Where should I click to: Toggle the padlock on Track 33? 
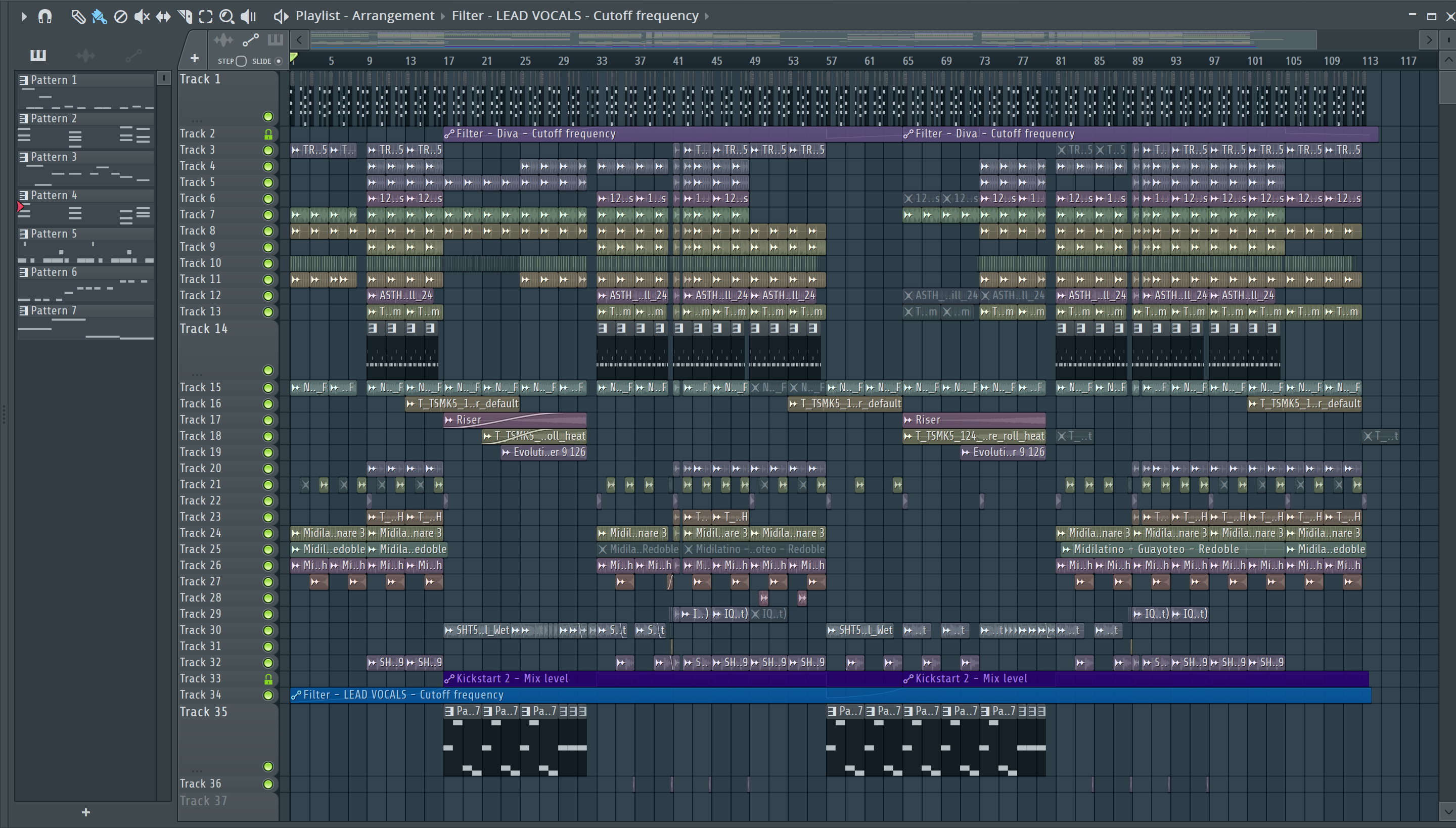point(268,679)
